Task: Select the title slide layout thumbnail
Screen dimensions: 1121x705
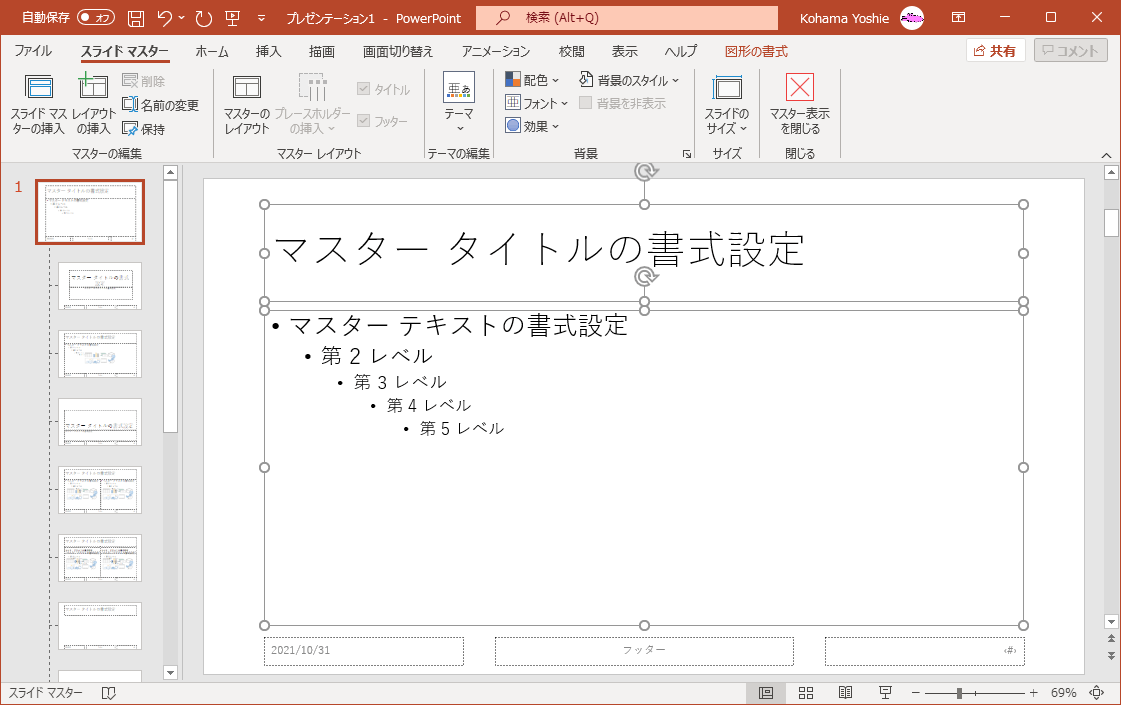Action: tap(100, 285)
